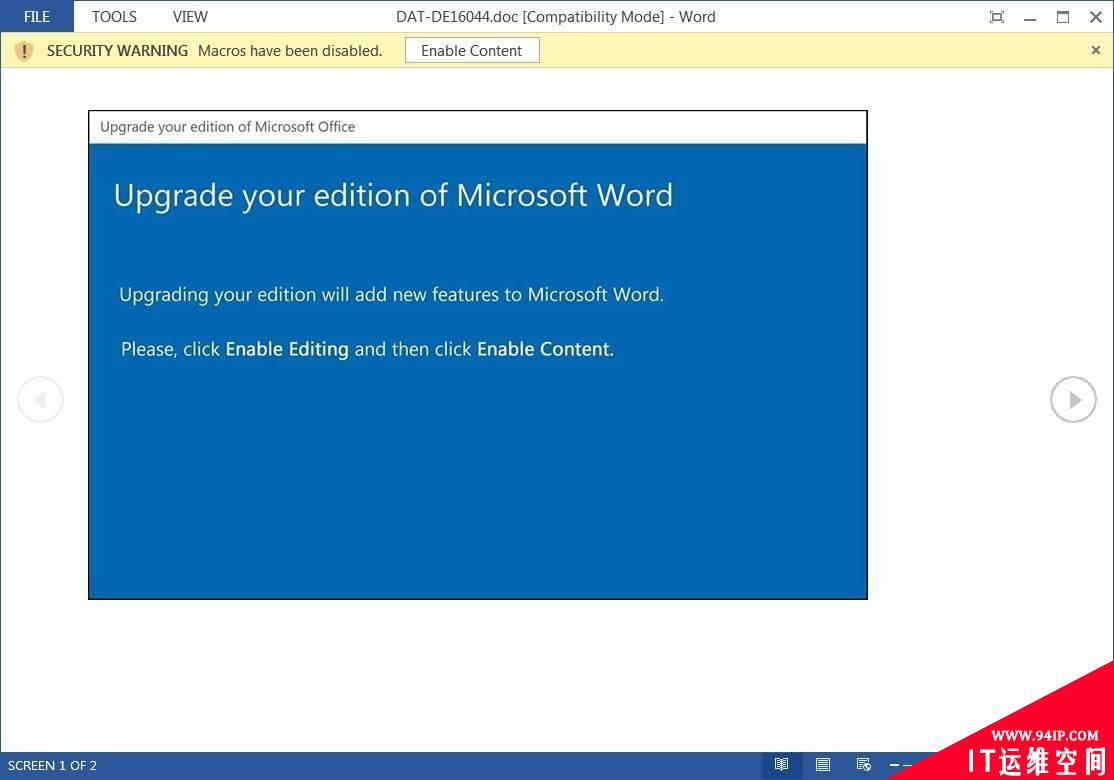Switch to Read Mode view icon
This screenshot has width=1114, height=780.
pos(782,764)
